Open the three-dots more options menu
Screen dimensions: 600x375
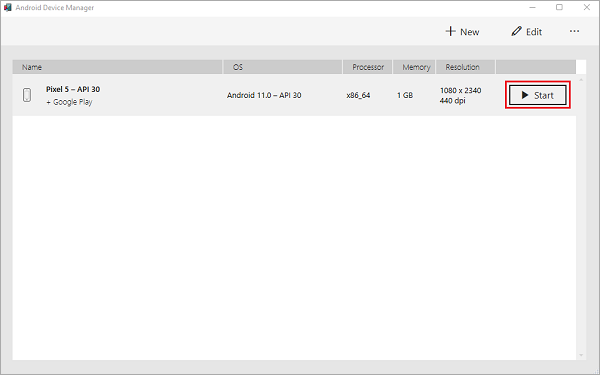pyautogui.click(x=574, y=31)
